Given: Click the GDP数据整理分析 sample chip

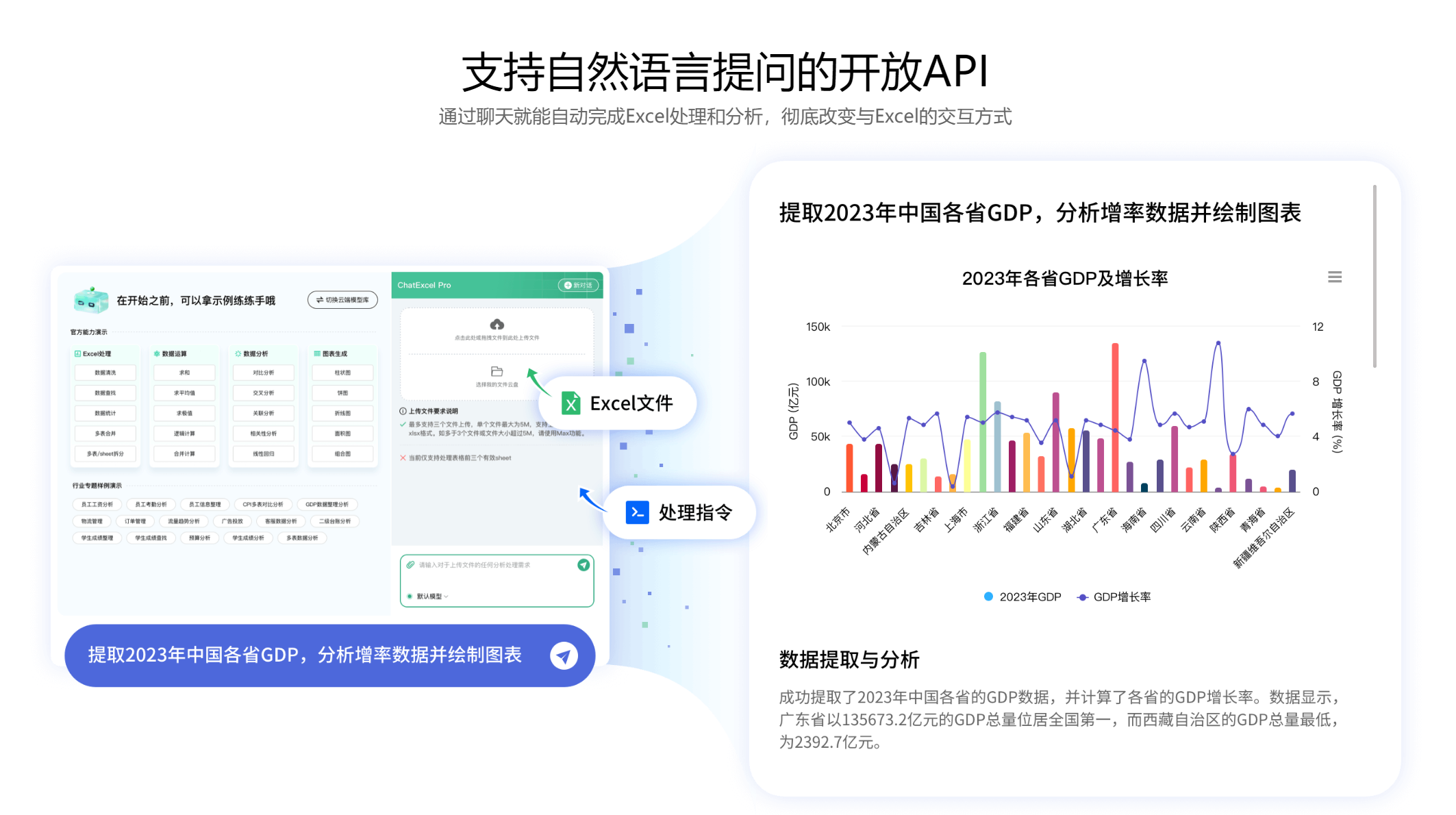Looking at the screenshot, I should click(x=327, y=504).
